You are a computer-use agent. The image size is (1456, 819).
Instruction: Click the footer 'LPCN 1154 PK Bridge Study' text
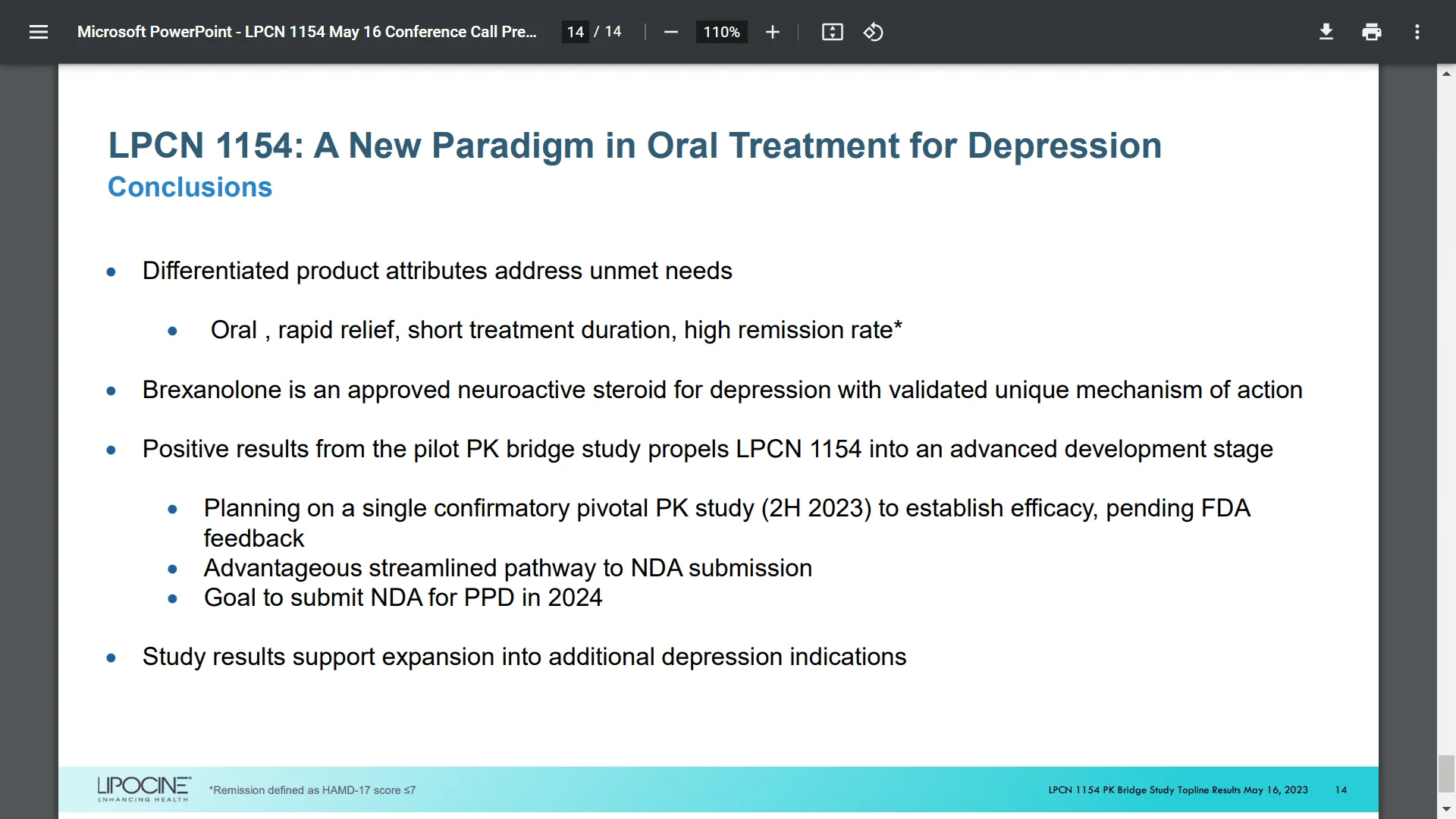click(x=1178, y=790)
